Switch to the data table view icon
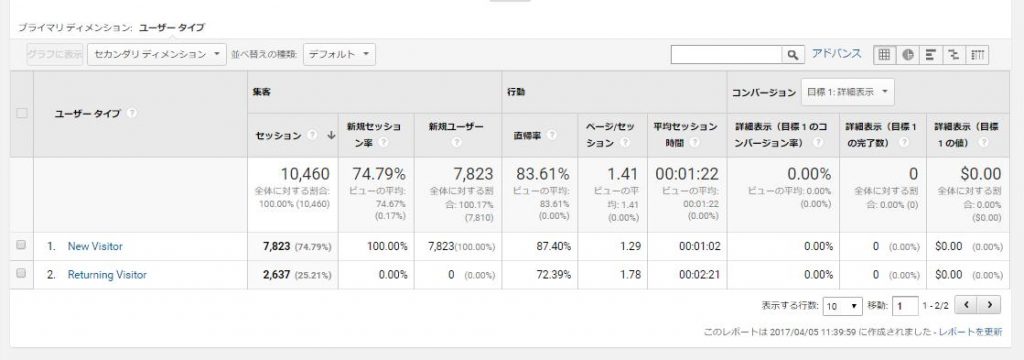This screenshot has height=360, width=1024. point(885,55)
